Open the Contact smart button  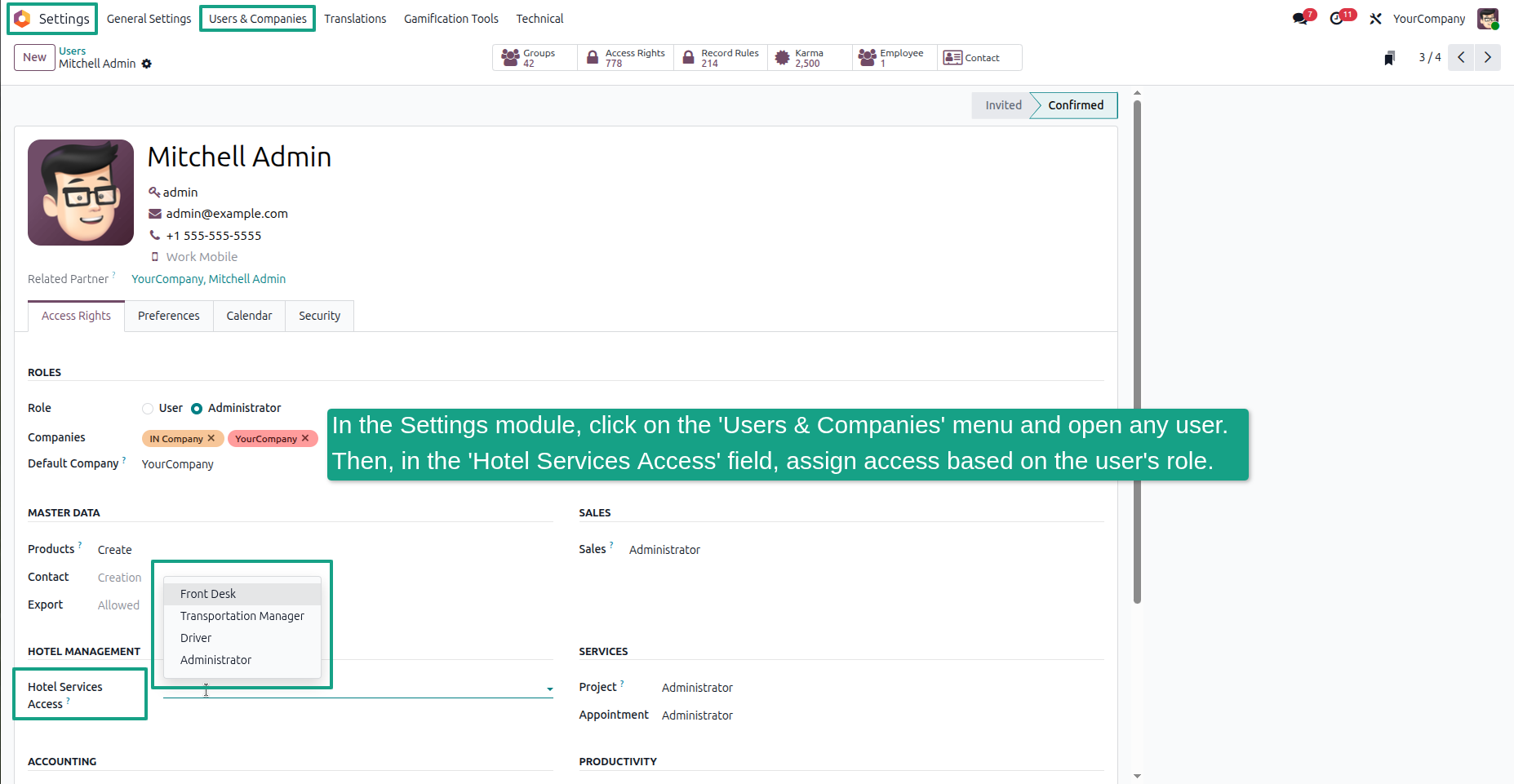coord(979,58)
